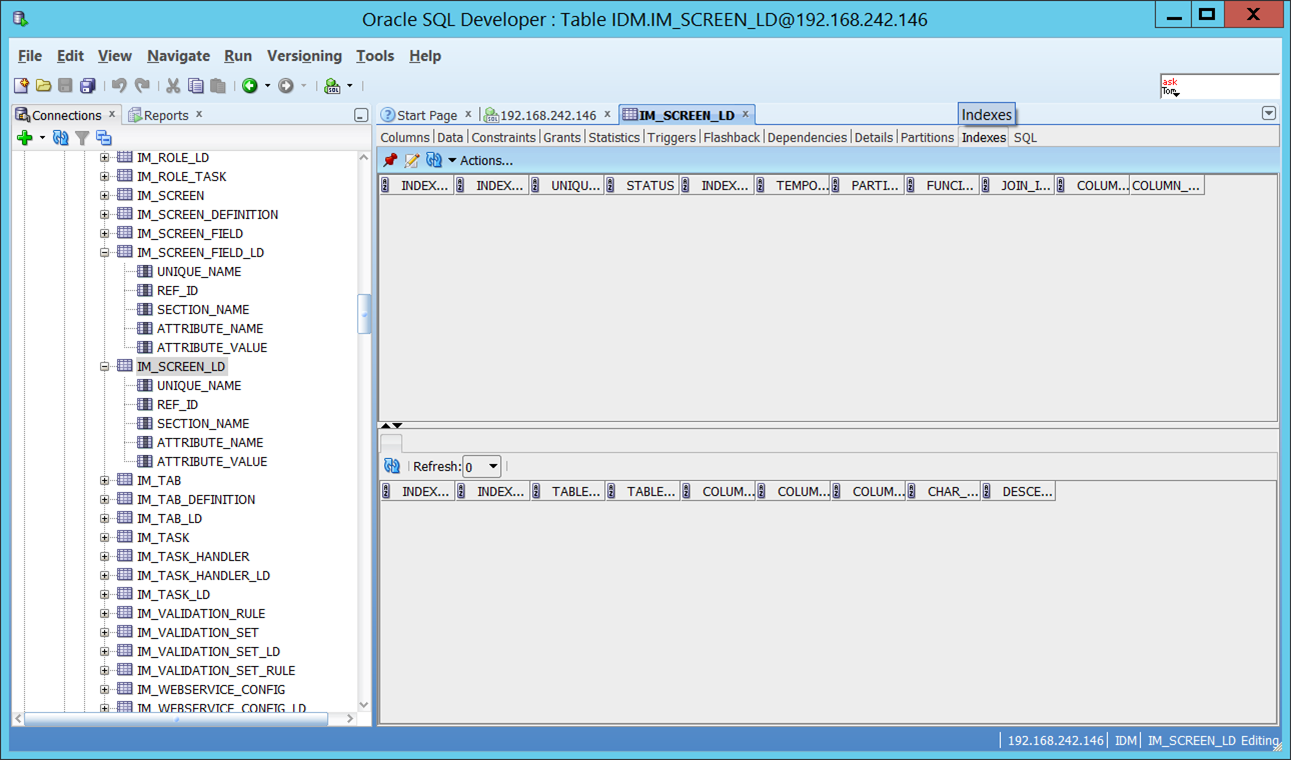Click tree horizontal scrollbar right arrow

pyautogui.click(x=349, y=718)
